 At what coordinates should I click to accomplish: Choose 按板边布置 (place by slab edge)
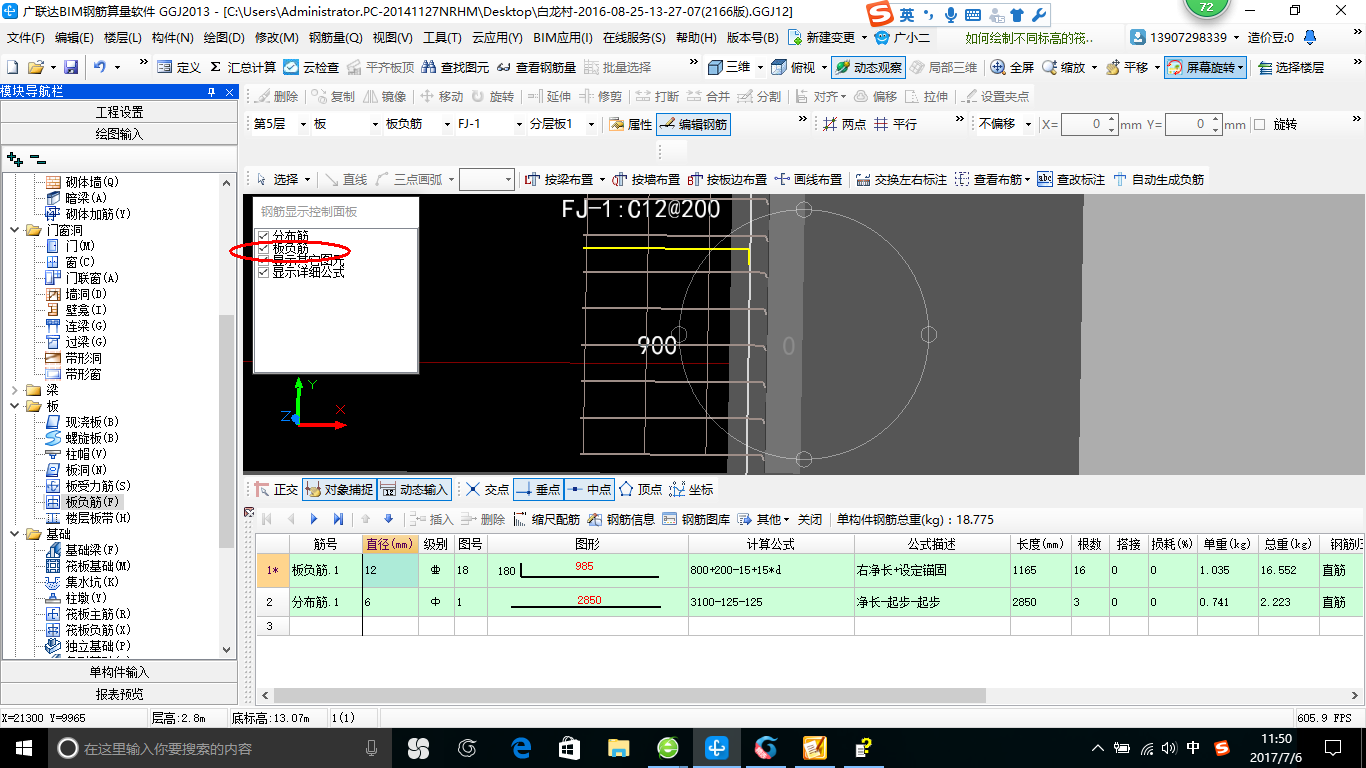coord(727,180)
